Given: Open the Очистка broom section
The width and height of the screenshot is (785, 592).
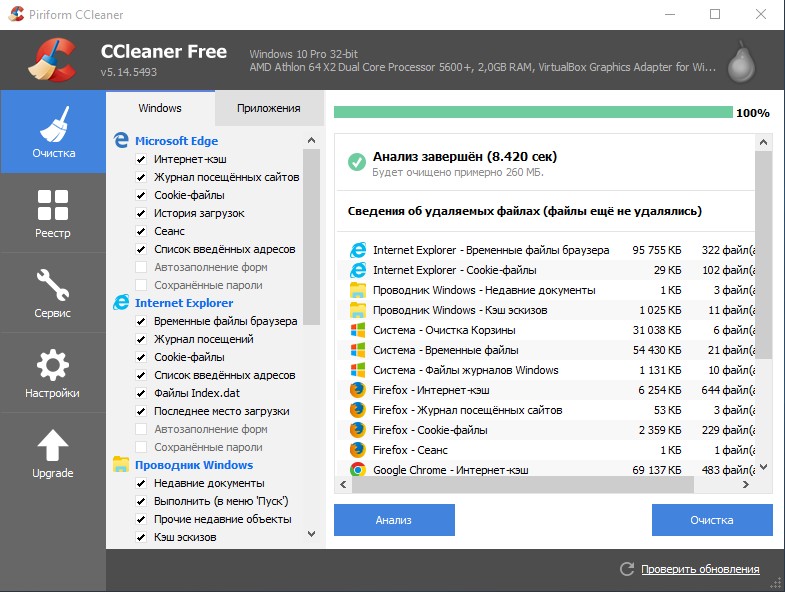Looking at the screenshot, I should tap(53, 132).
